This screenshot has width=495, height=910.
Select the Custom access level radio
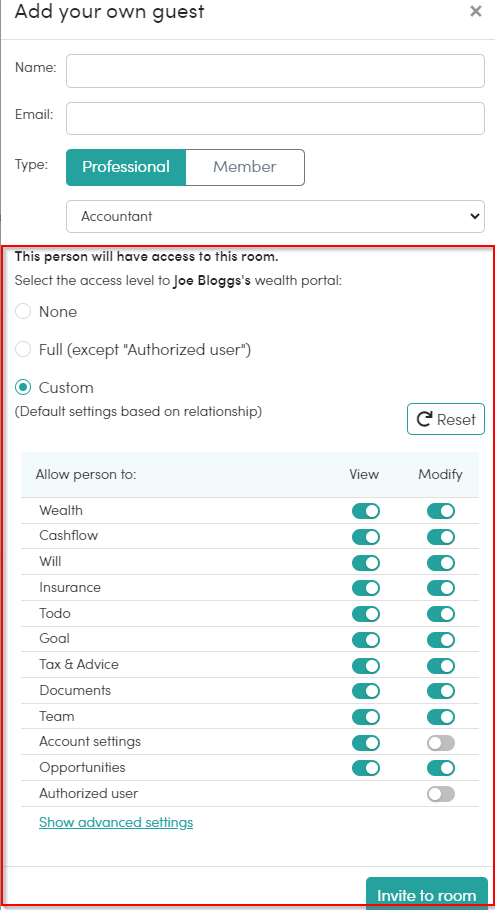click(23, 387)
